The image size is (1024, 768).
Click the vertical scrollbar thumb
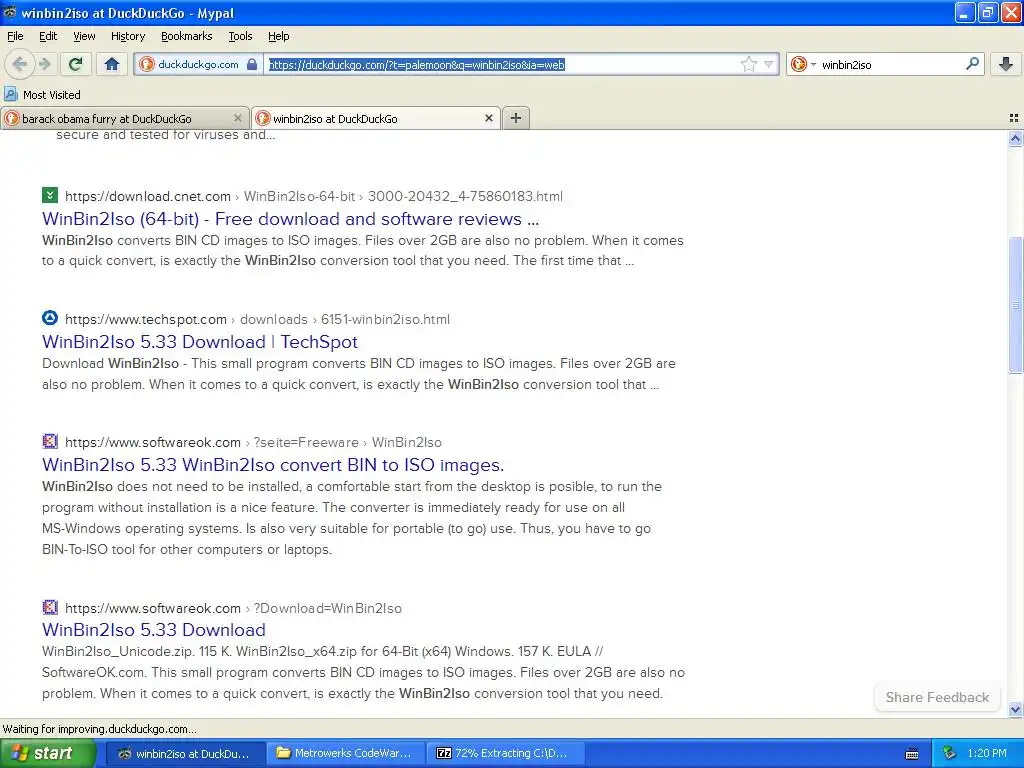(x=1015, y=304)
